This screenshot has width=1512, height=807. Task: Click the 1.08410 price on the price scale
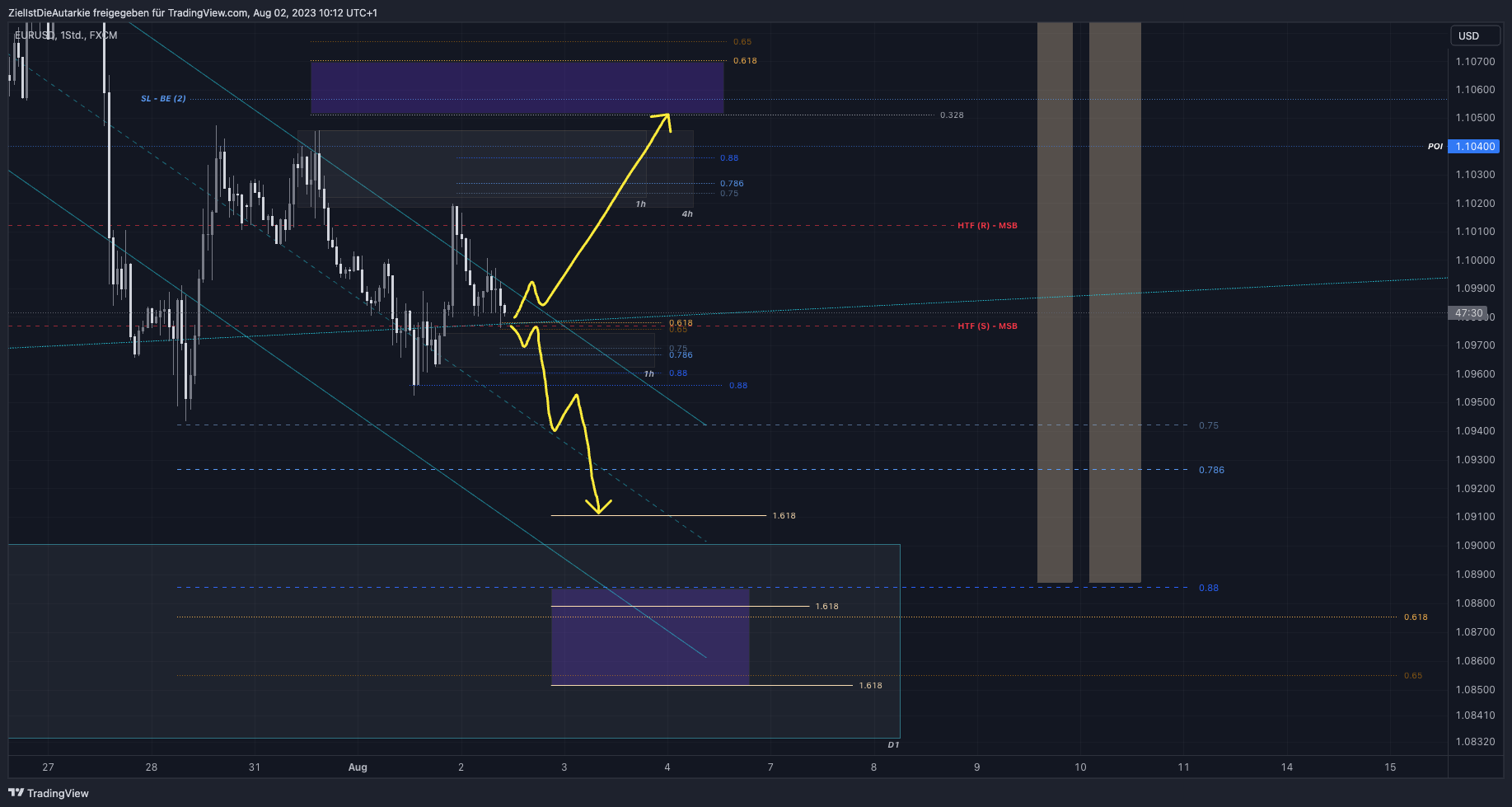tap(1475, 716)
